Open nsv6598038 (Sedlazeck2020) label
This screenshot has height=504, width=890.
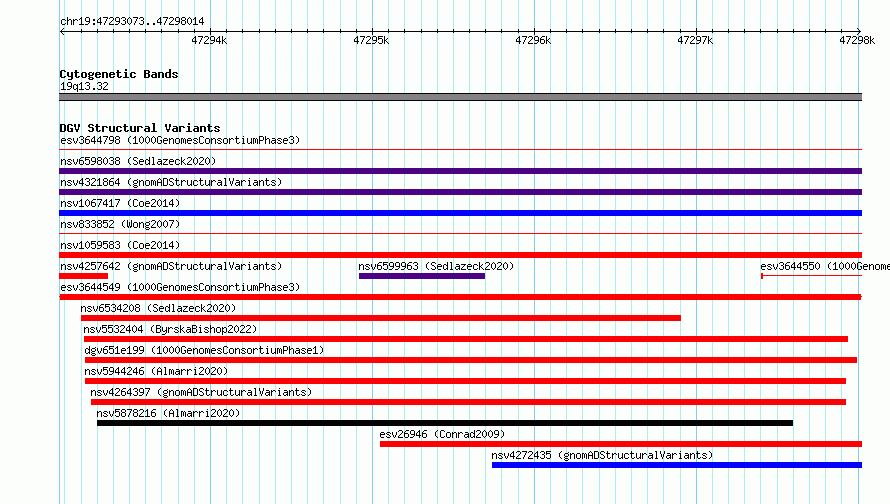tap(138, 161)
